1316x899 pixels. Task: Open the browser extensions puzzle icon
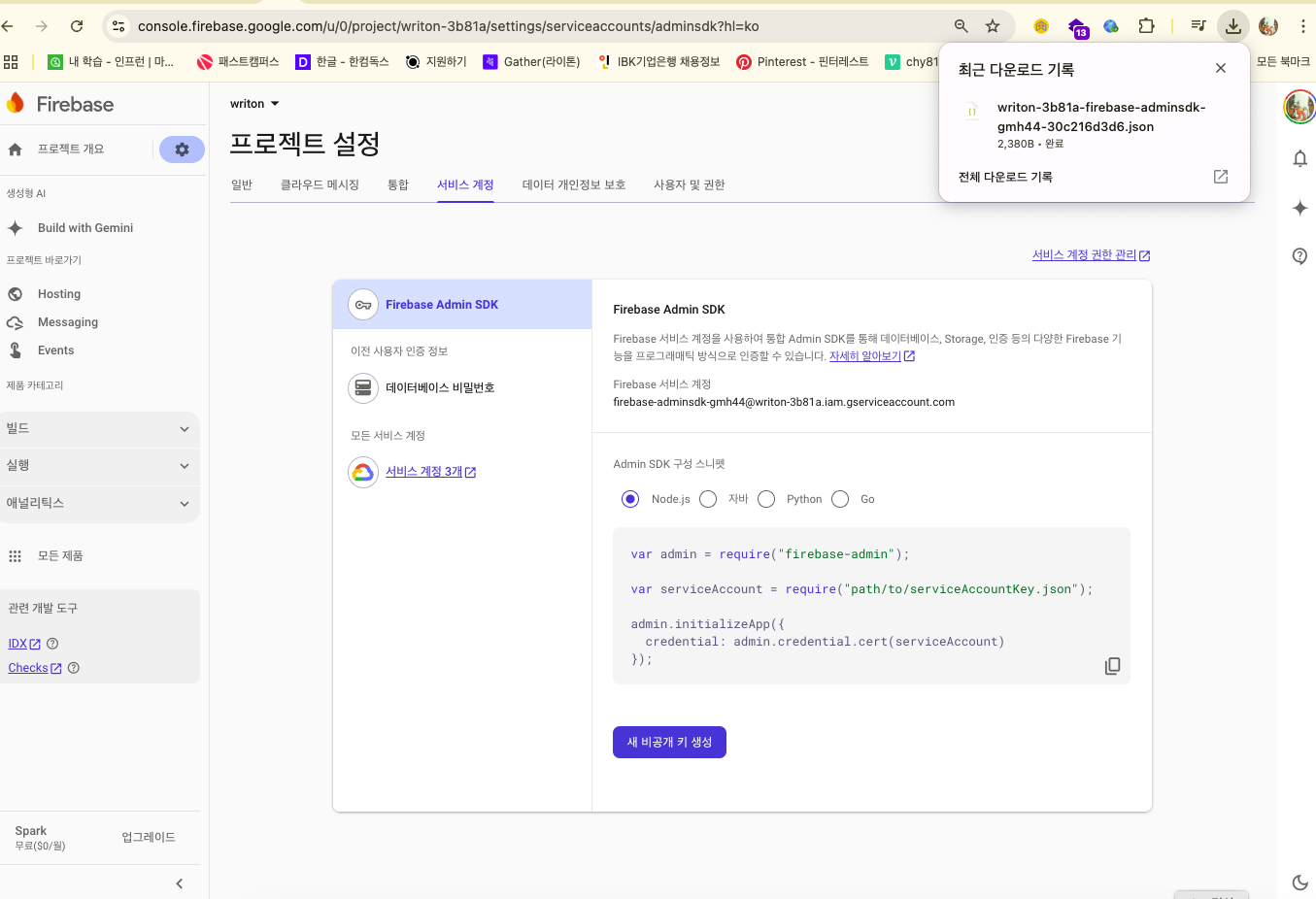pos(1146,26)
